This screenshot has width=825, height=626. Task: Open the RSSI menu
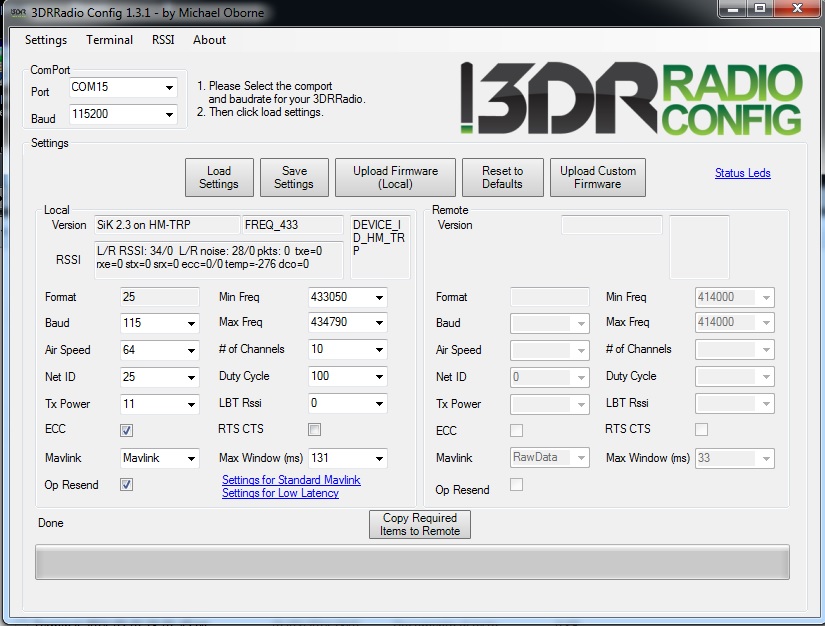coord(163,40)
